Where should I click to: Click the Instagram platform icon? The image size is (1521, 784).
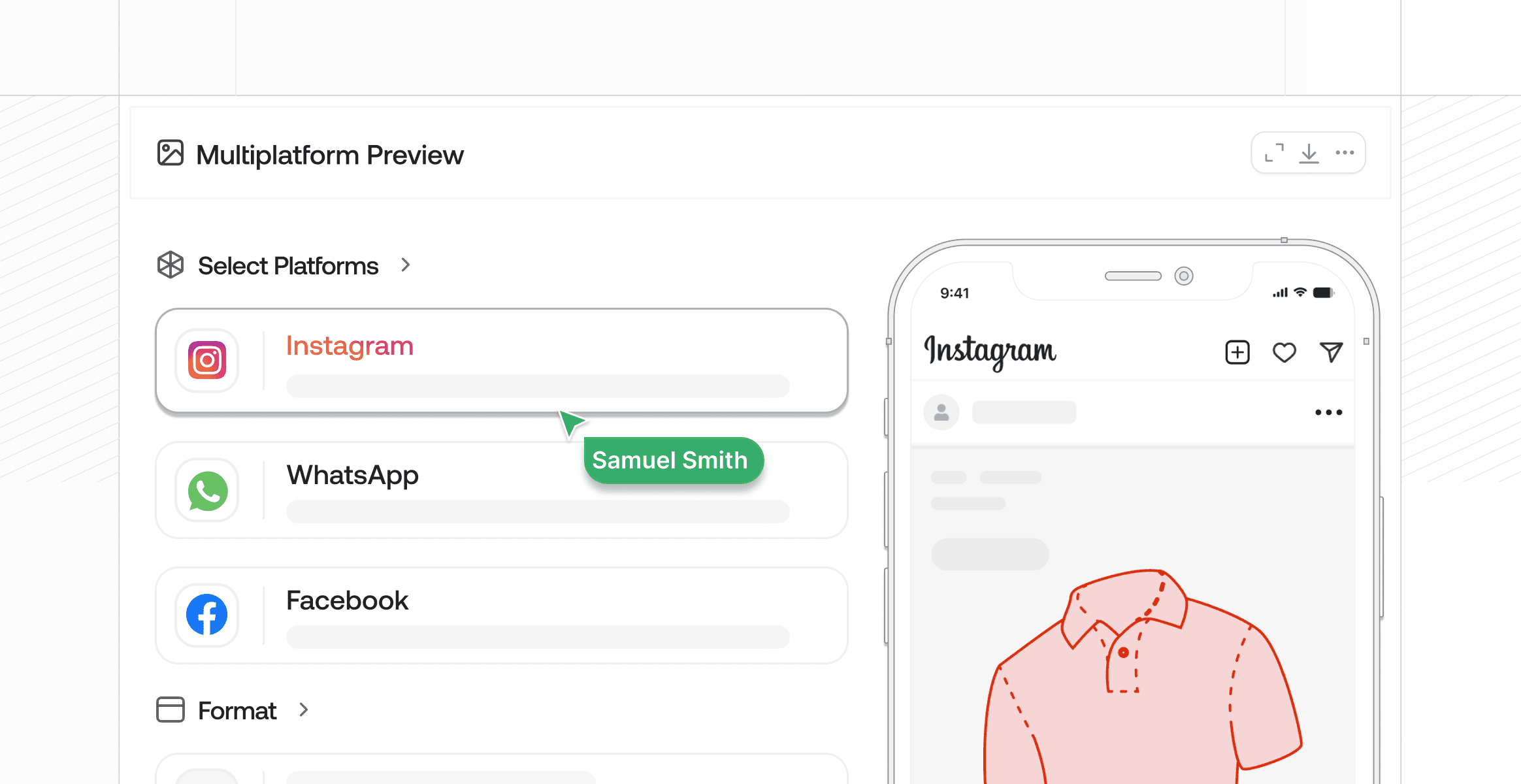point(207,360)
